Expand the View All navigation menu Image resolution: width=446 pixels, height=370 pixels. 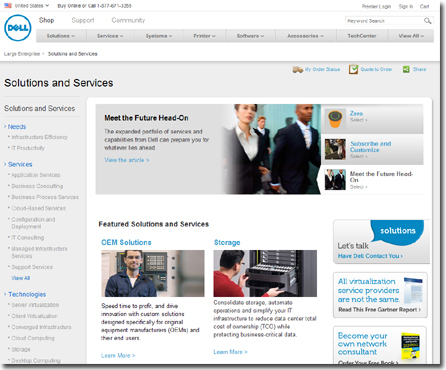click(x=411, y=36)
